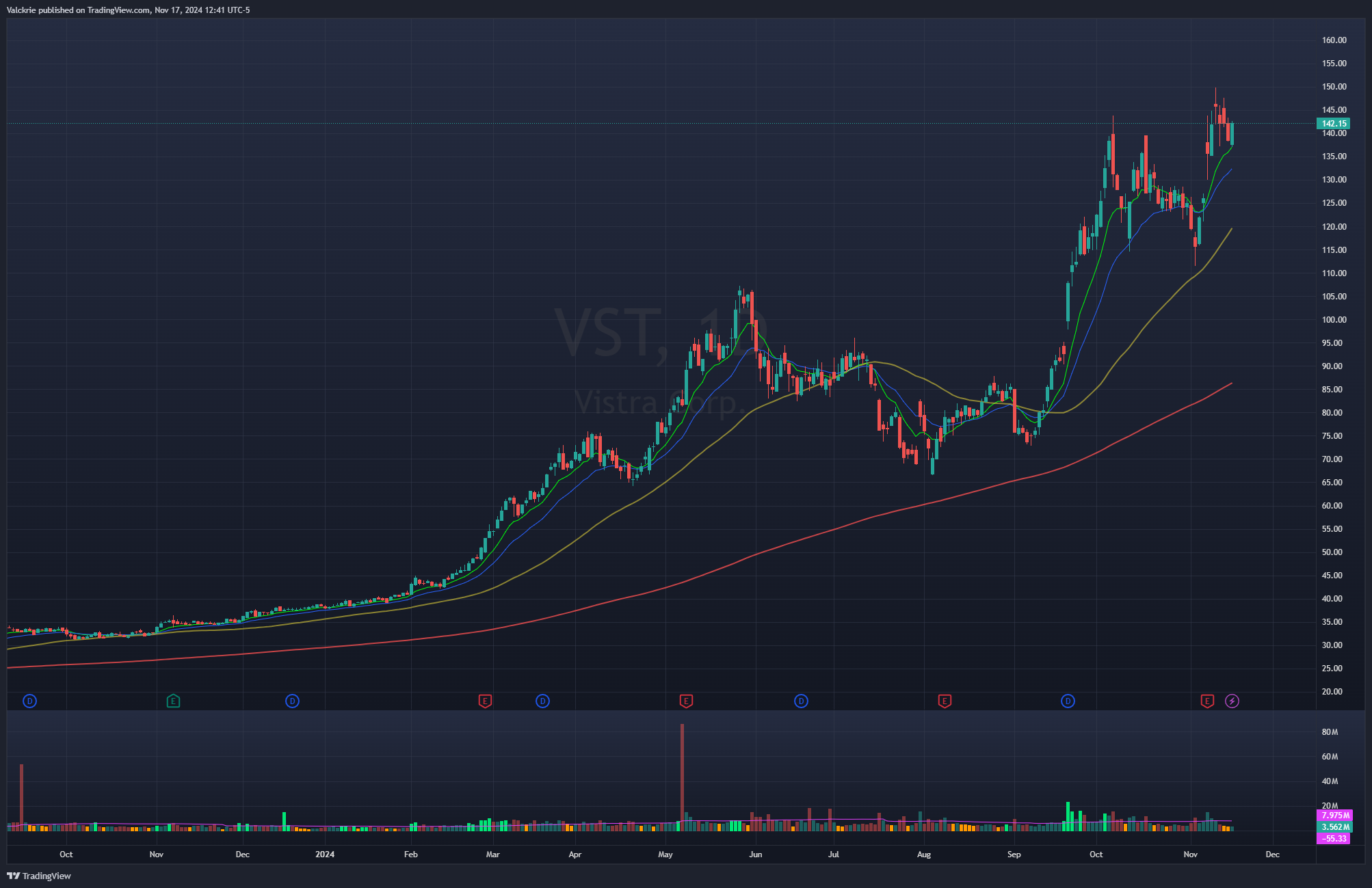Viewport: 1372px width, 888px height.
Task: Click the current price label 142.15
Action: pyautogui.click(x=1334, y=124)
